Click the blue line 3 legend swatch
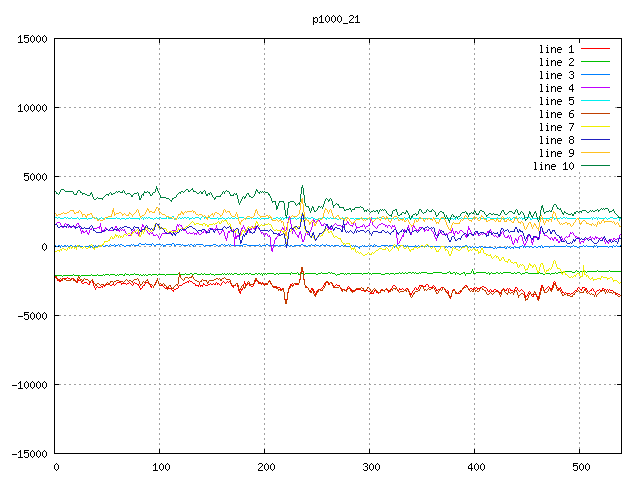The width and height of the screenshot is (640, 480). tap(595, 75)
